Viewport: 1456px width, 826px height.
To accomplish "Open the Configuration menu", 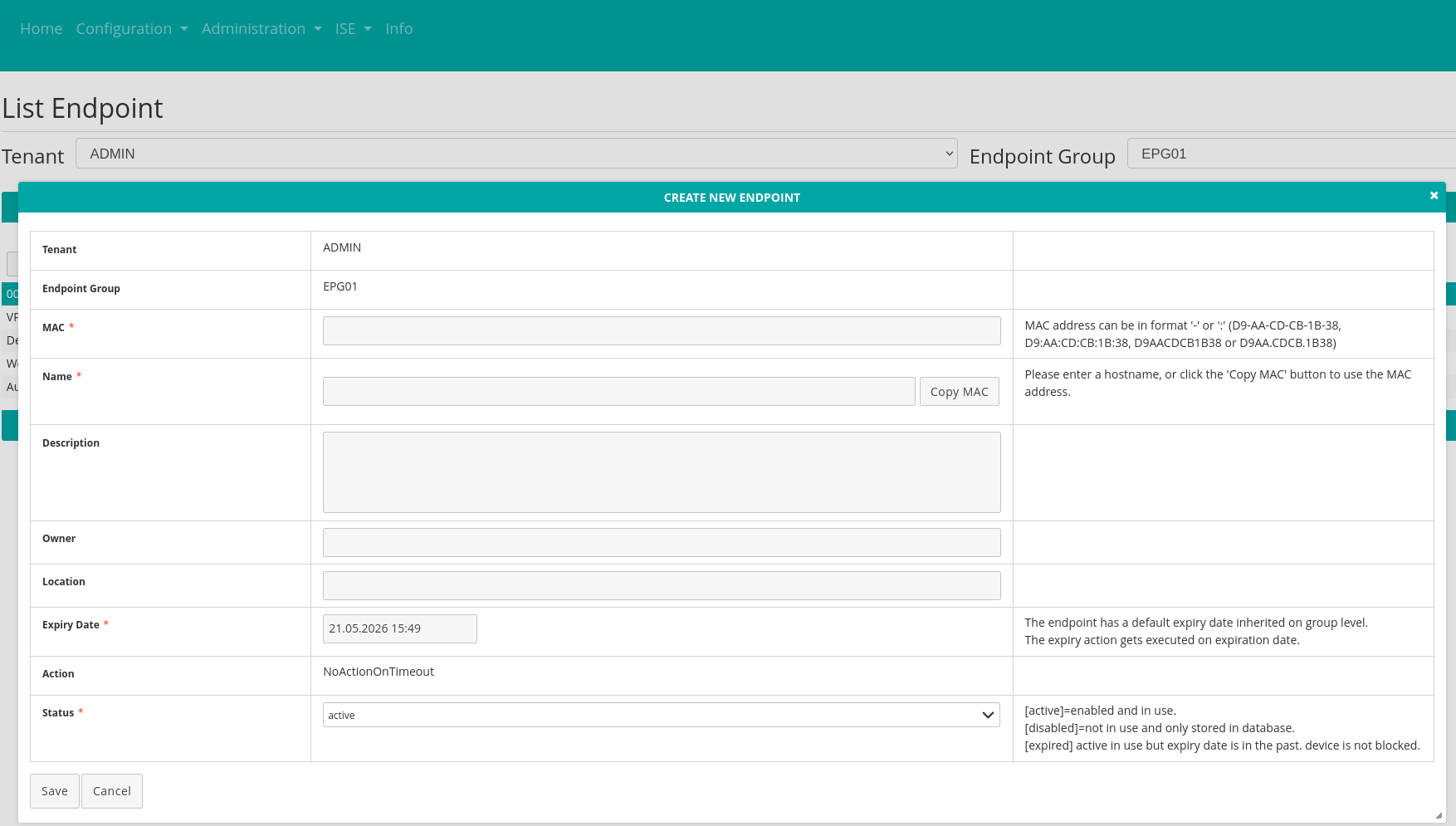I will tap(131, 28).
